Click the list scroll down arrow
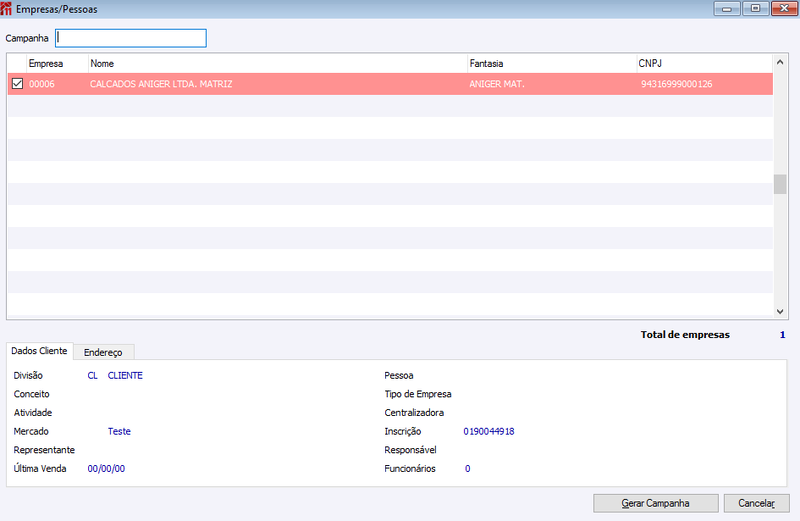 tap(780, 311)
